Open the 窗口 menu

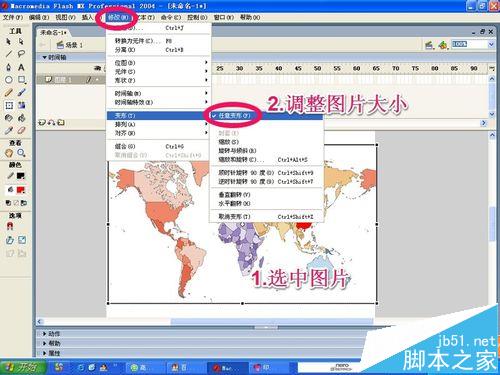223,17
